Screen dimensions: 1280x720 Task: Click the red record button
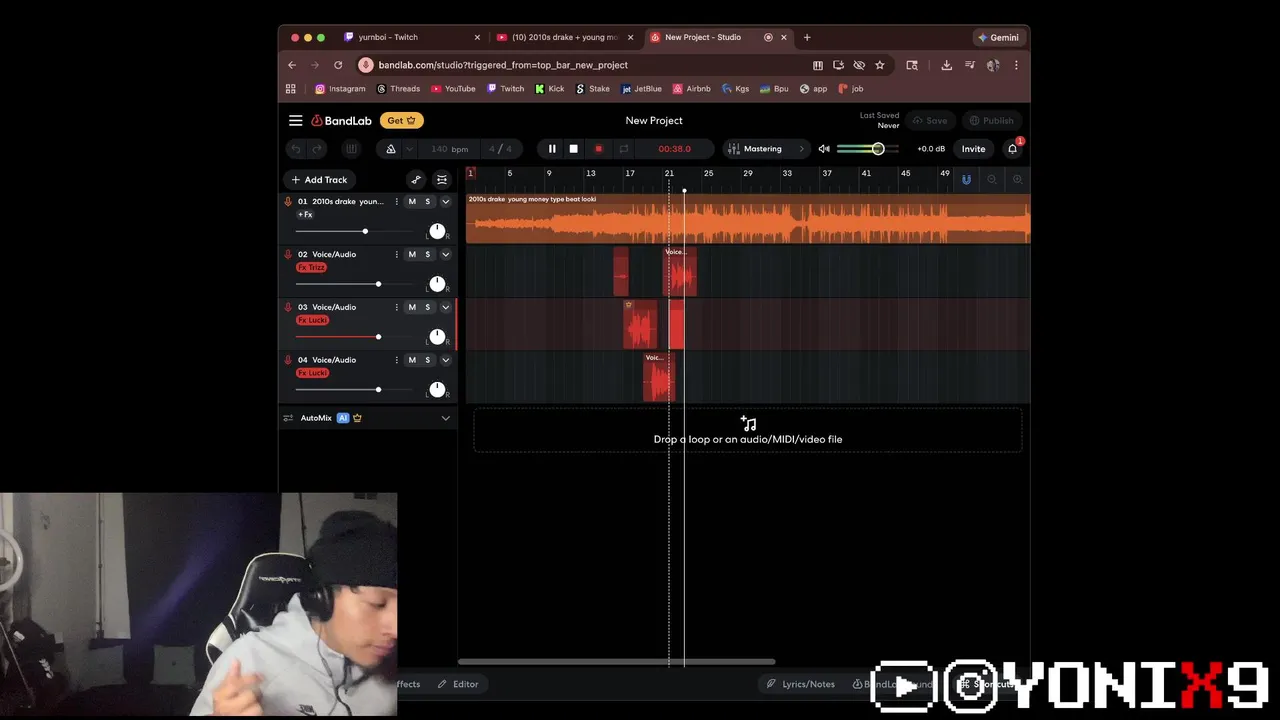(598, 149)
